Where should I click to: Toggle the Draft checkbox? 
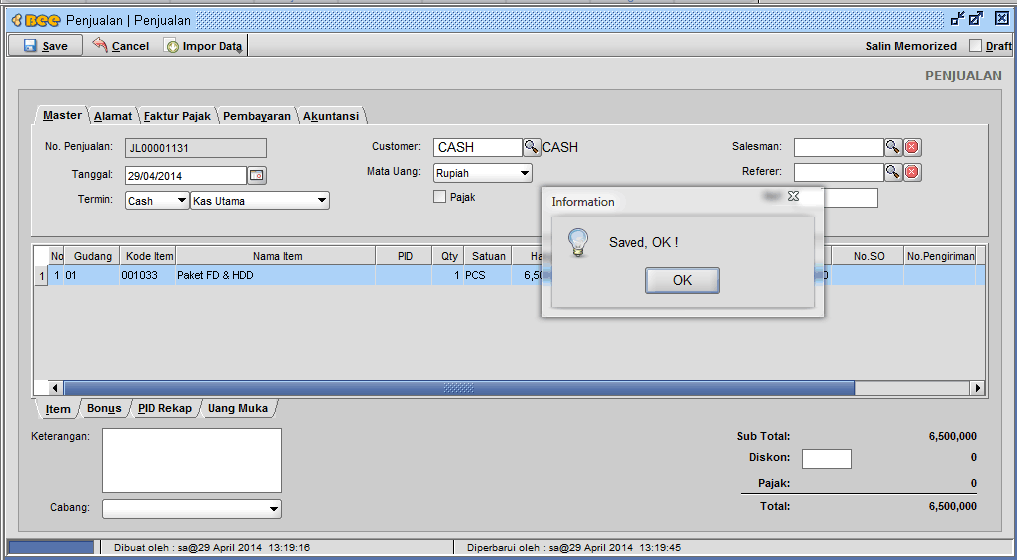[976, 46]
